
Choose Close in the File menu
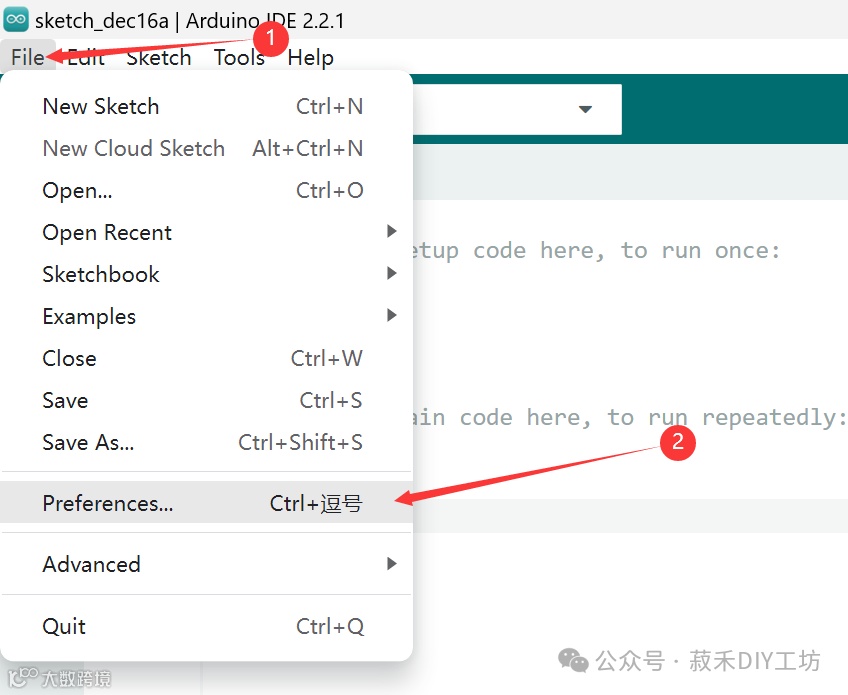pos(206,358)
